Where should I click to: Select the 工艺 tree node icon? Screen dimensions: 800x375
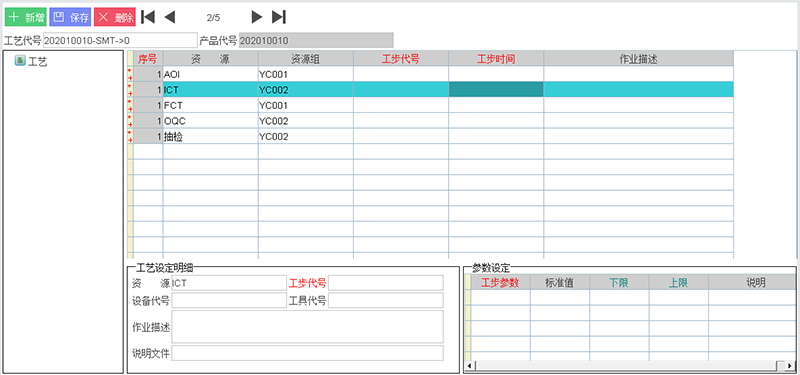(20, 61)
